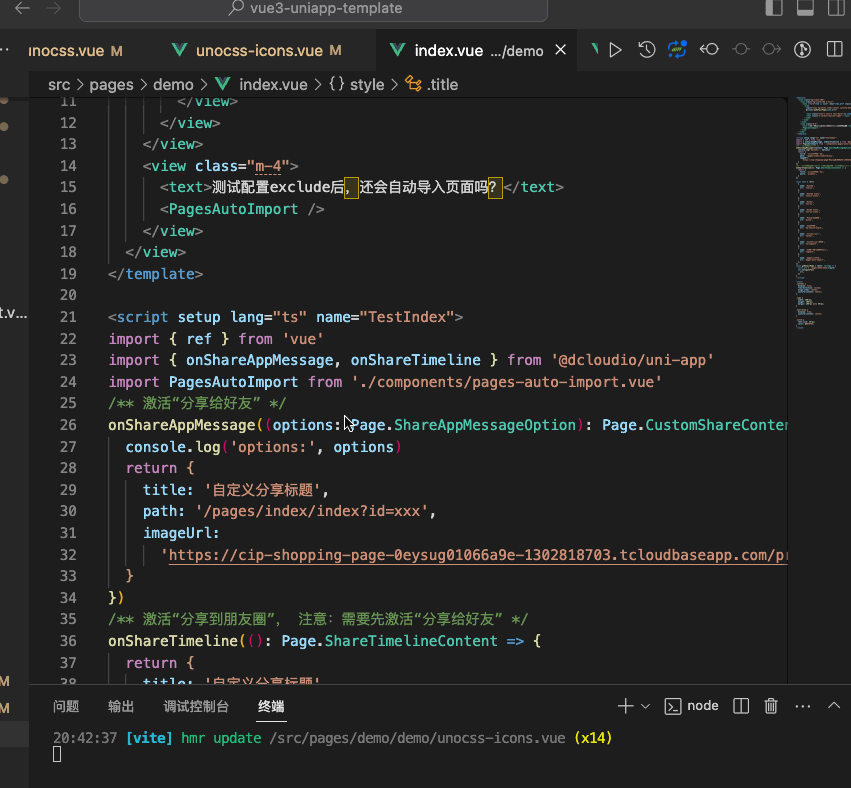Create a new terminal with the plus icon
This screenshot has width=851, height=788.
coord(625,706)
